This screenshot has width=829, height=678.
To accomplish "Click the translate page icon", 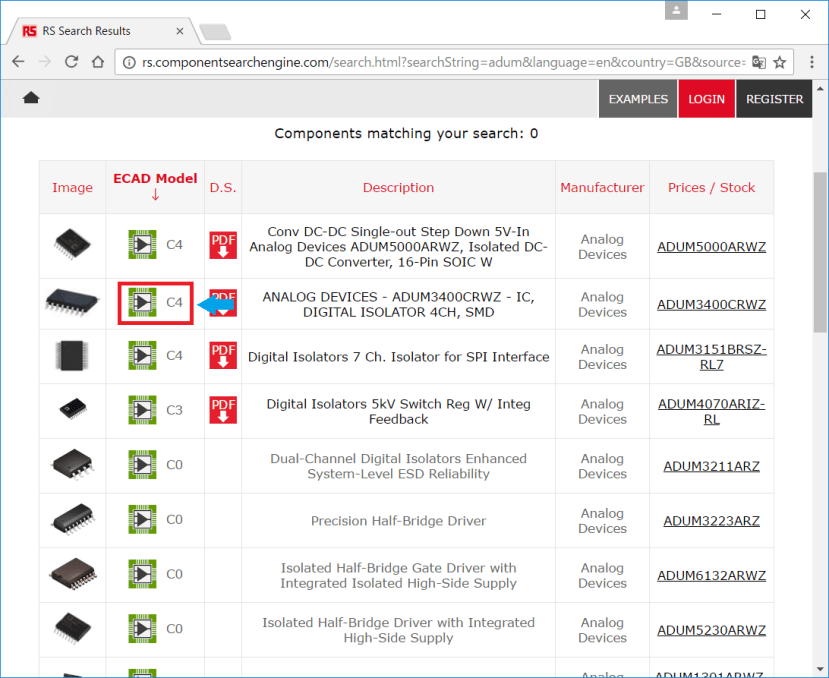I will click(x=759, y=62).
